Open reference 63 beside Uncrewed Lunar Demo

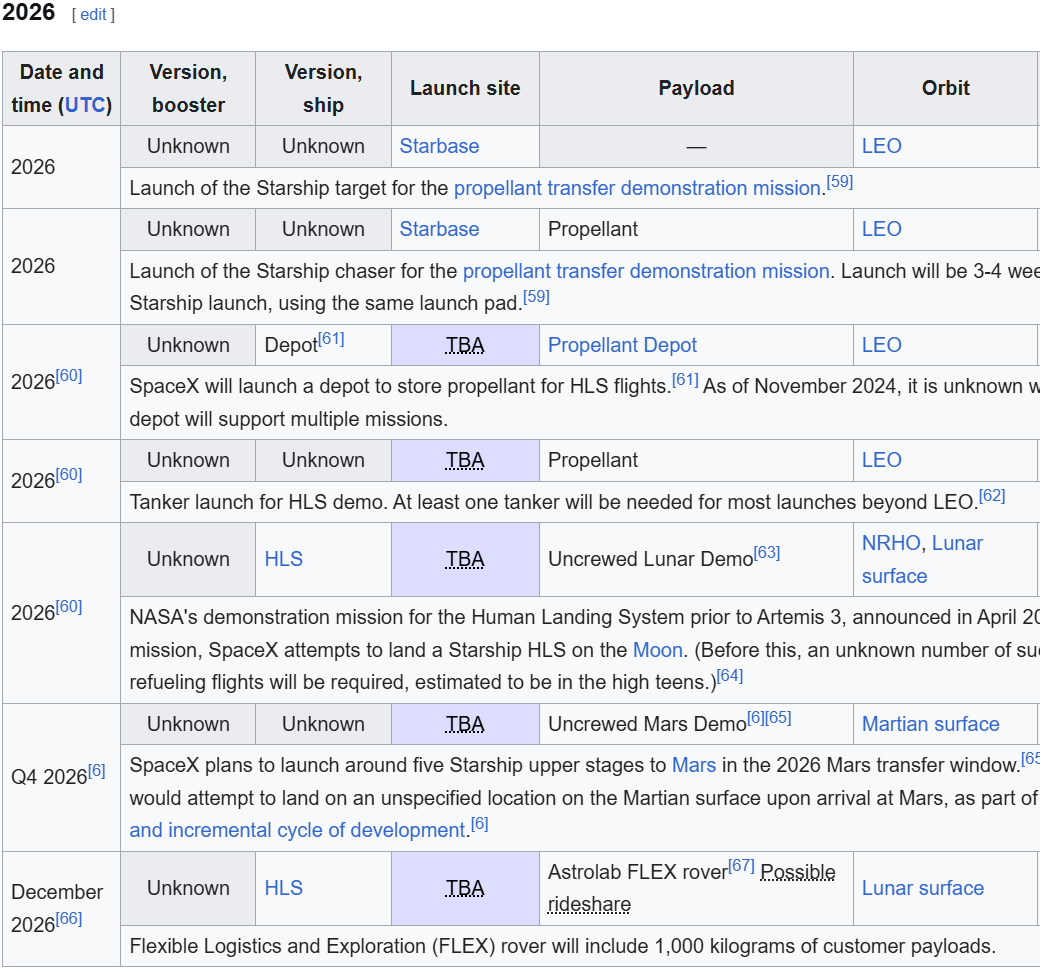coord(767,552)
